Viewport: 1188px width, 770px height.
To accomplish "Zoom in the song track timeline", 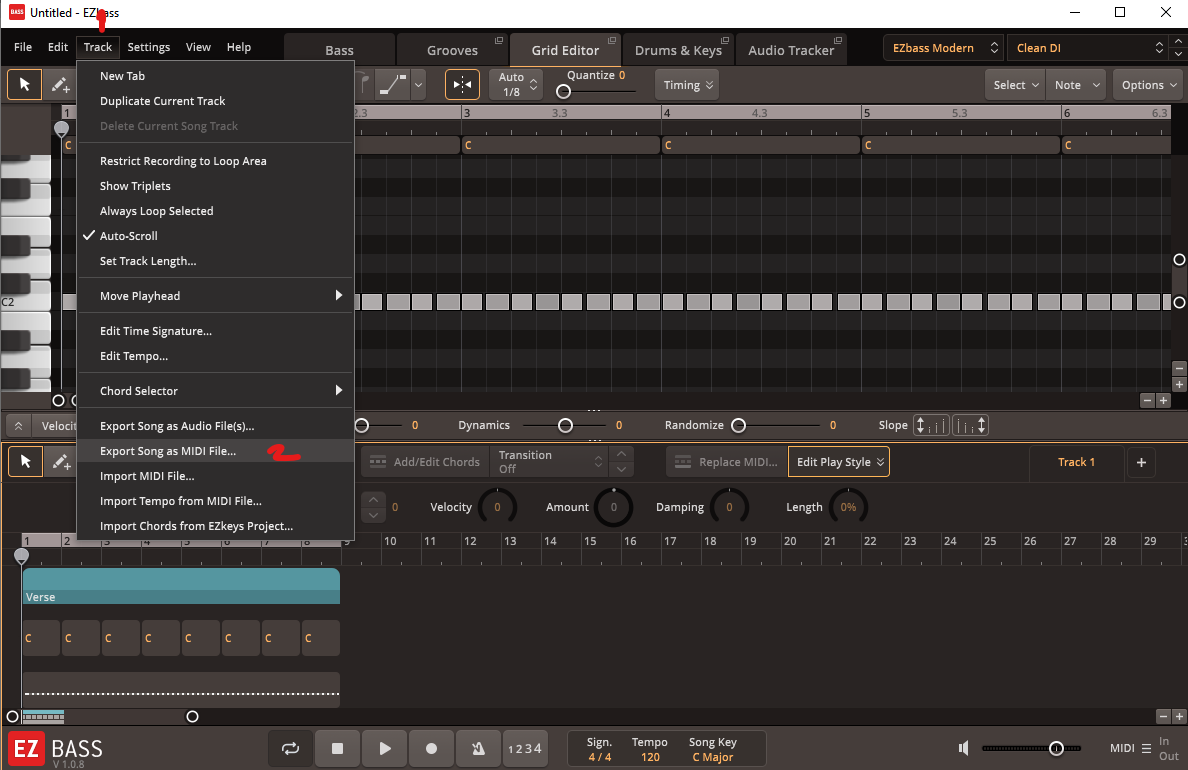I will pos(1179,716).
